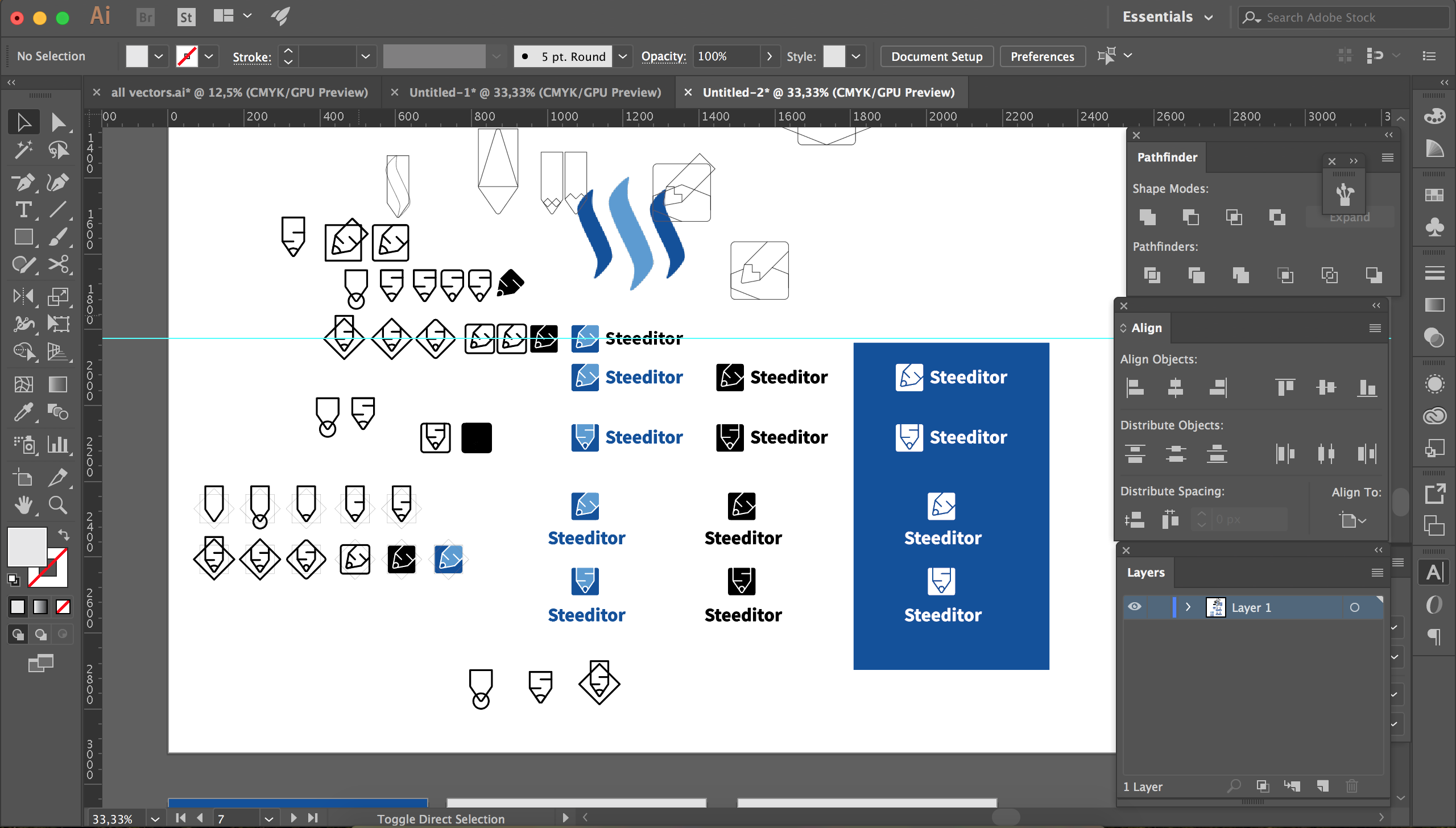Viewport: 1456px width, 828px height.
Task: Click Horizontal Align Center in Align panel
Action: tap(1176, 388)
